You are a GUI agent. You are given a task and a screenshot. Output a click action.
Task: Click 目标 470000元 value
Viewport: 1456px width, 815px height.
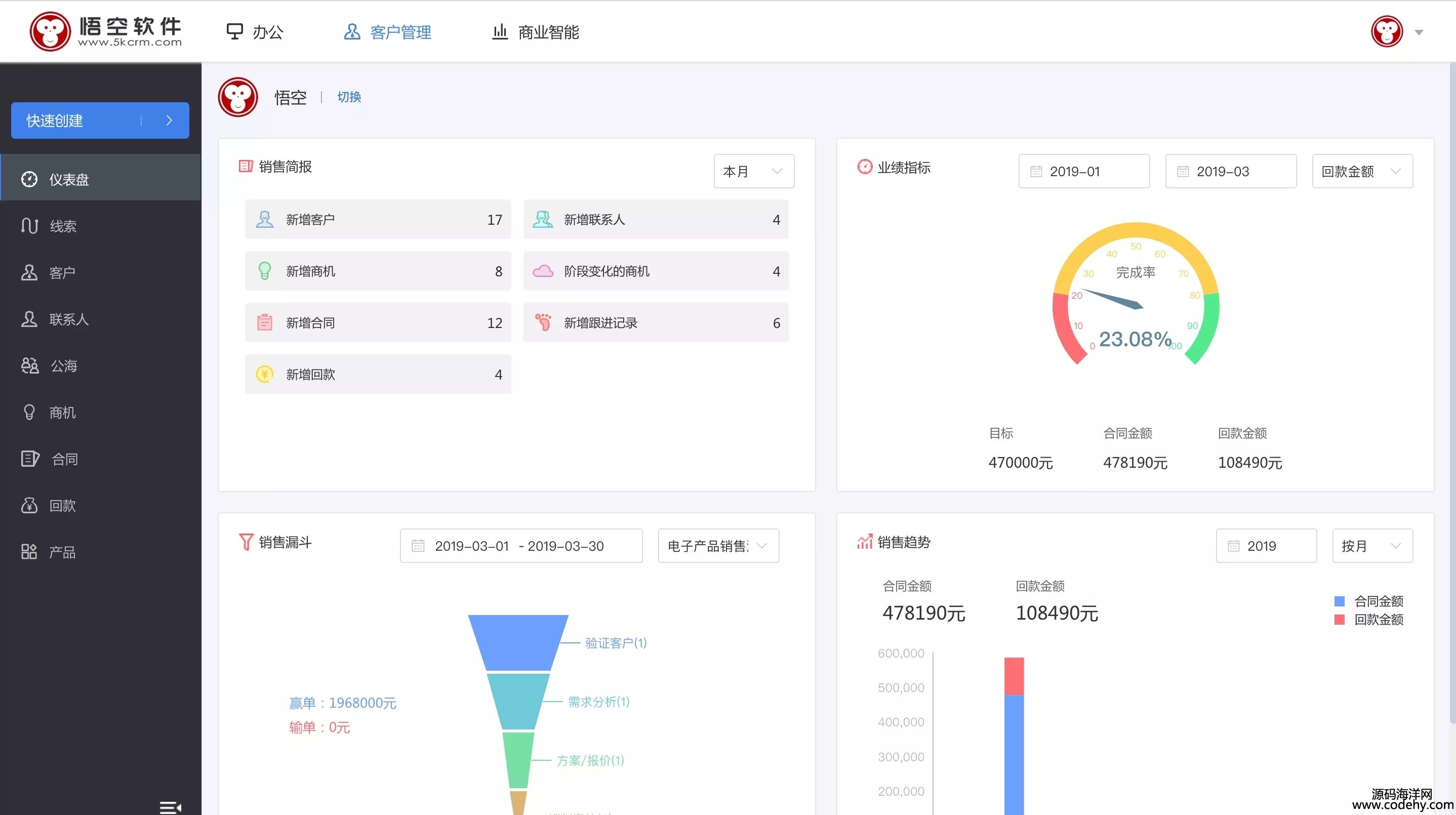coord(1020,463)
